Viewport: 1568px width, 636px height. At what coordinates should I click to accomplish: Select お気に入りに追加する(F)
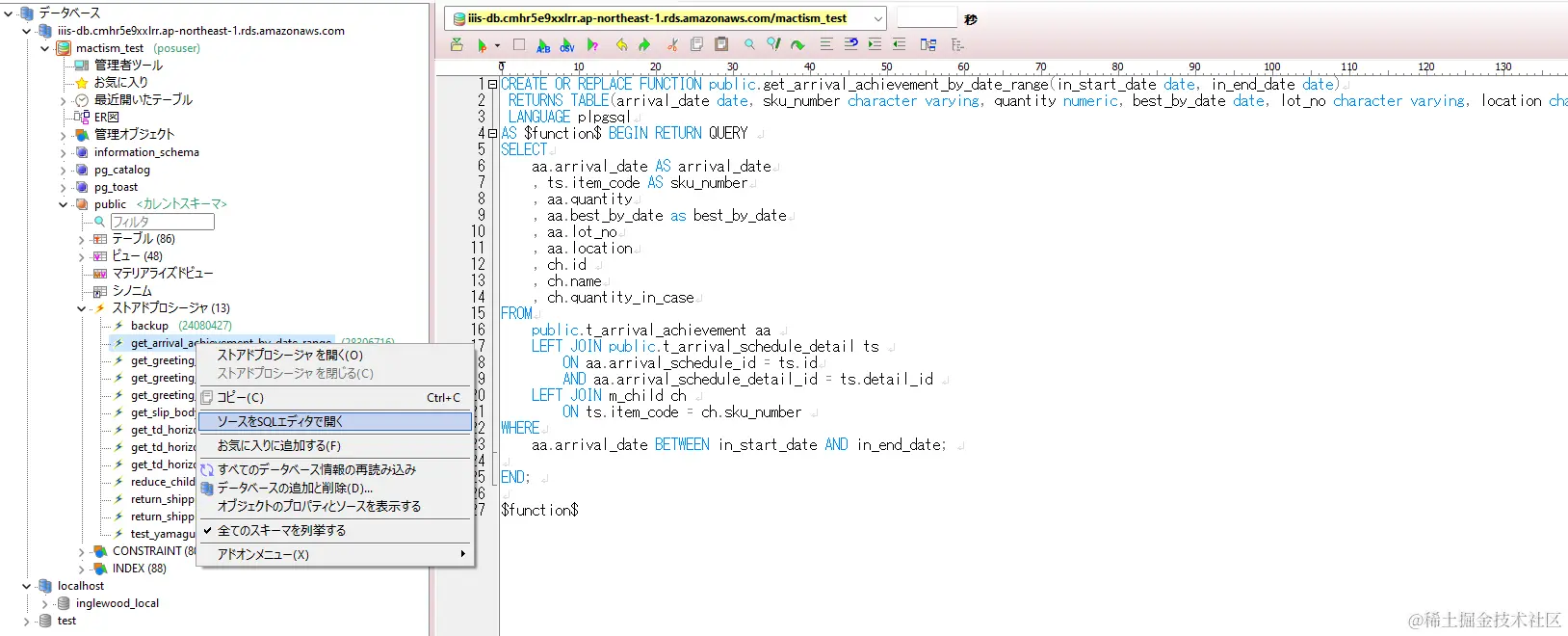[335, 445]
